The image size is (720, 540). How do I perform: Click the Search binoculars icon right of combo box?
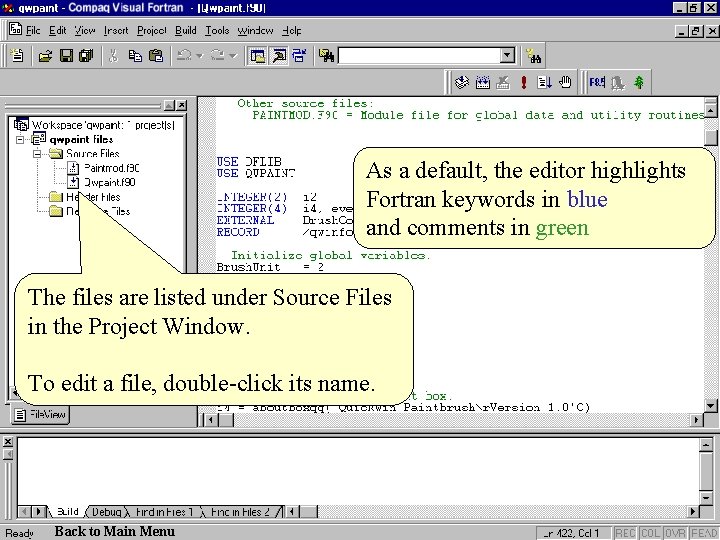[x=534, y=56]
